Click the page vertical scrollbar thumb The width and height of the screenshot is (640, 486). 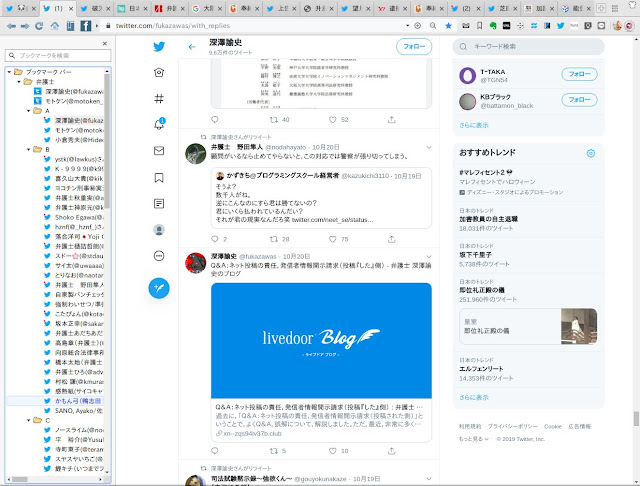tap(636, 419)
